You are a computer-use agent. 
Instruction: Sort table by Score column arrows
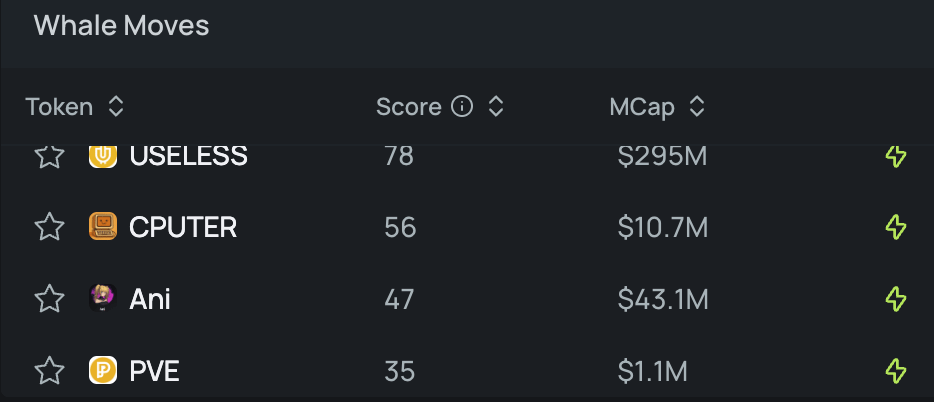496,107
